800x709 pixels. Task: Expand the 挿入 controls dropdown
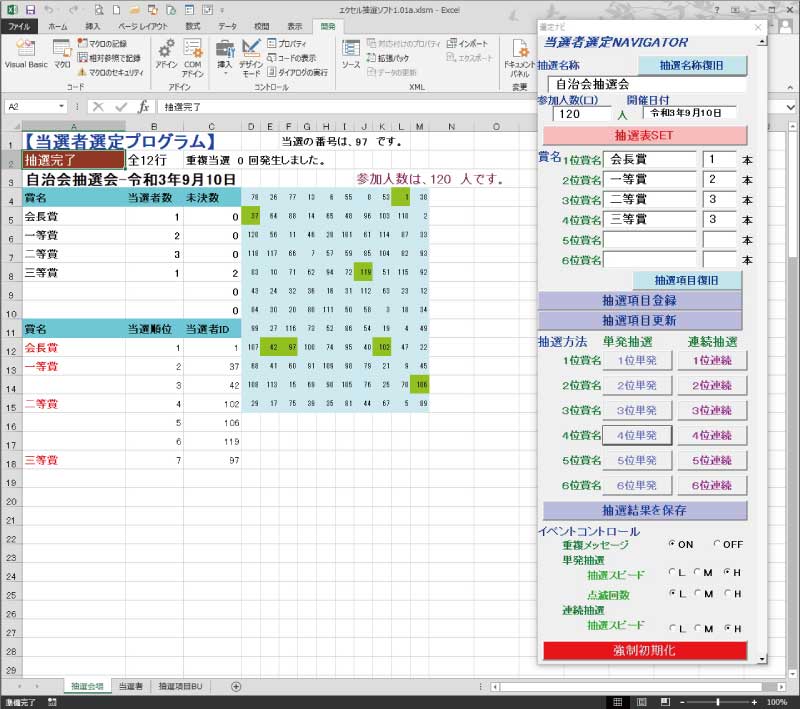tap(224, 73)
